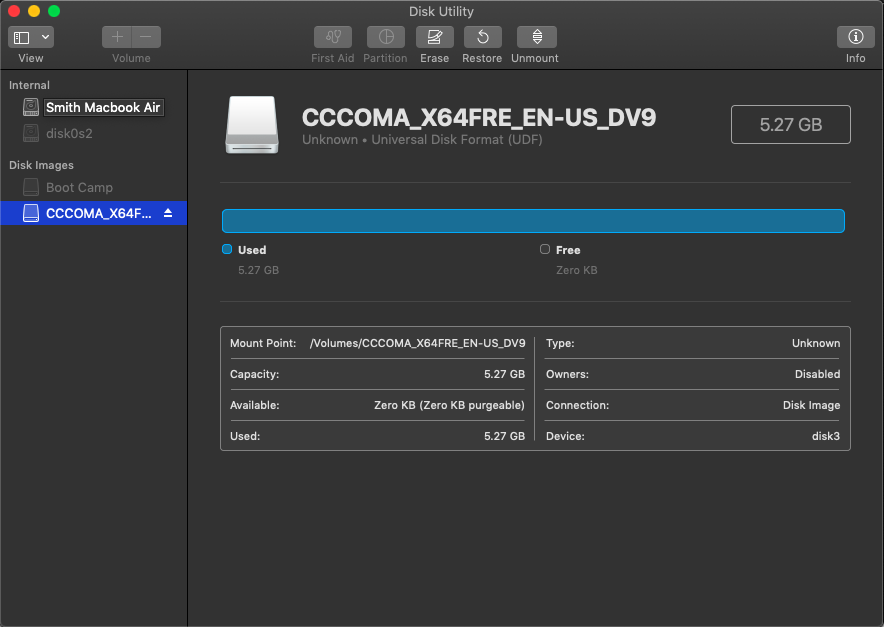Select Smith Macbook Air in sidebar
Viewport: 884px width, 627px height.
[103, 107]
